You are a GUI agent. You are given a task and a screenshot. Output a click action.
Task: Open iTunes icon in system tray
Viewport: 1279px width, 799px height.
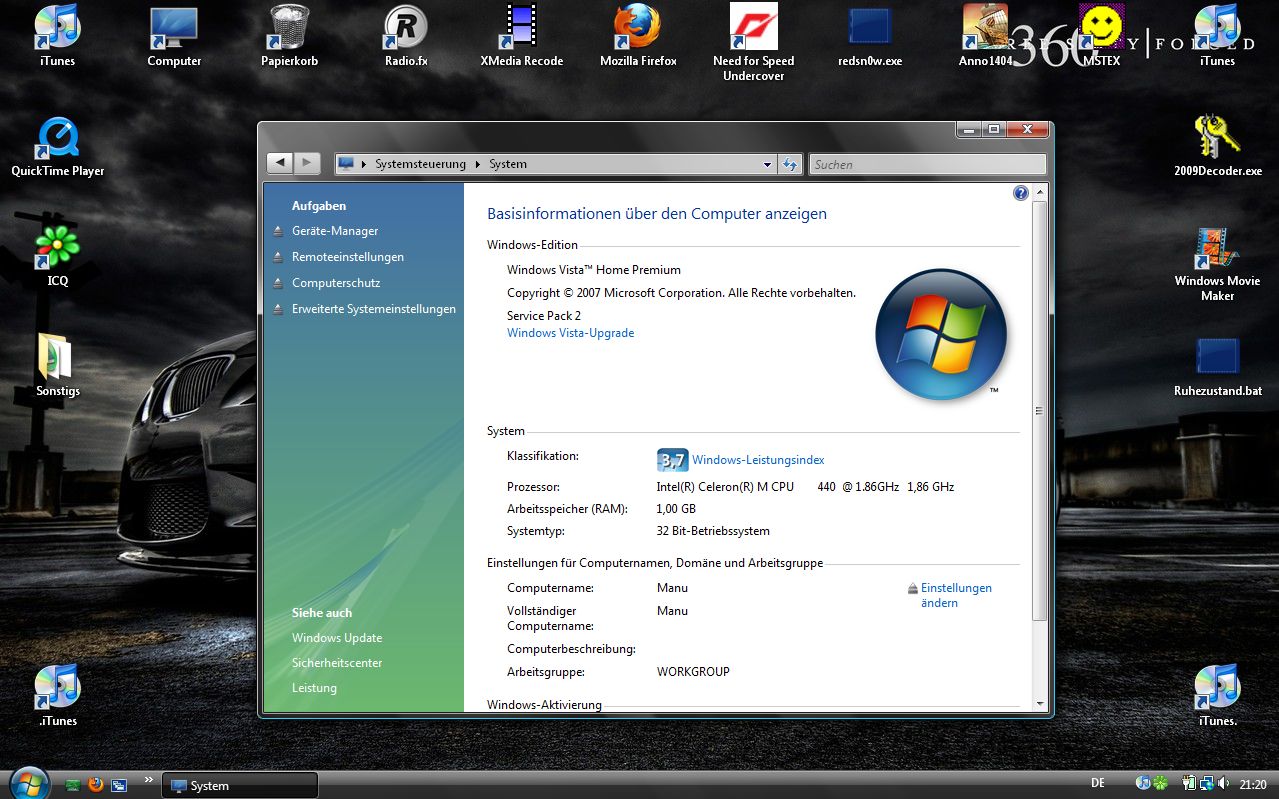(x=1143, y=784)
